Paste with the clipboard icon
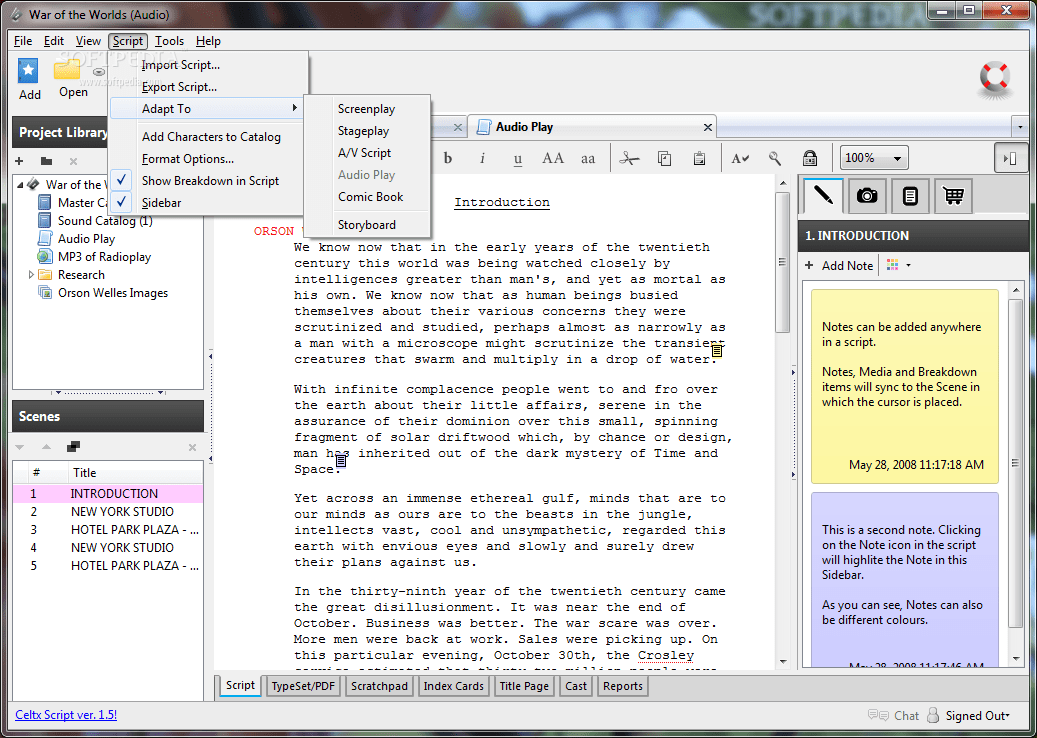 pos(699,159)
